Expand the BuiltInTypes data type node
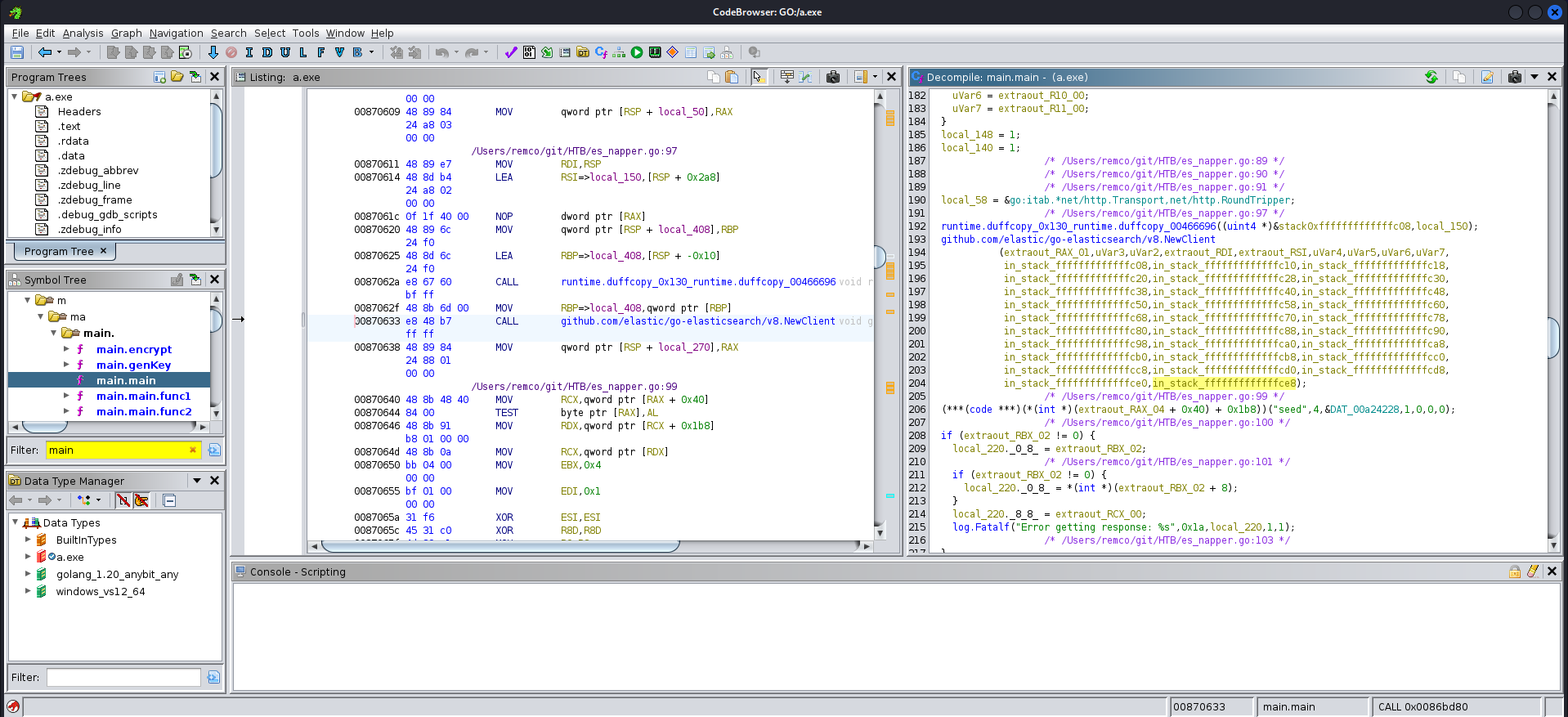The height and width of the screenshot is (717, 1568). [28, 540]
